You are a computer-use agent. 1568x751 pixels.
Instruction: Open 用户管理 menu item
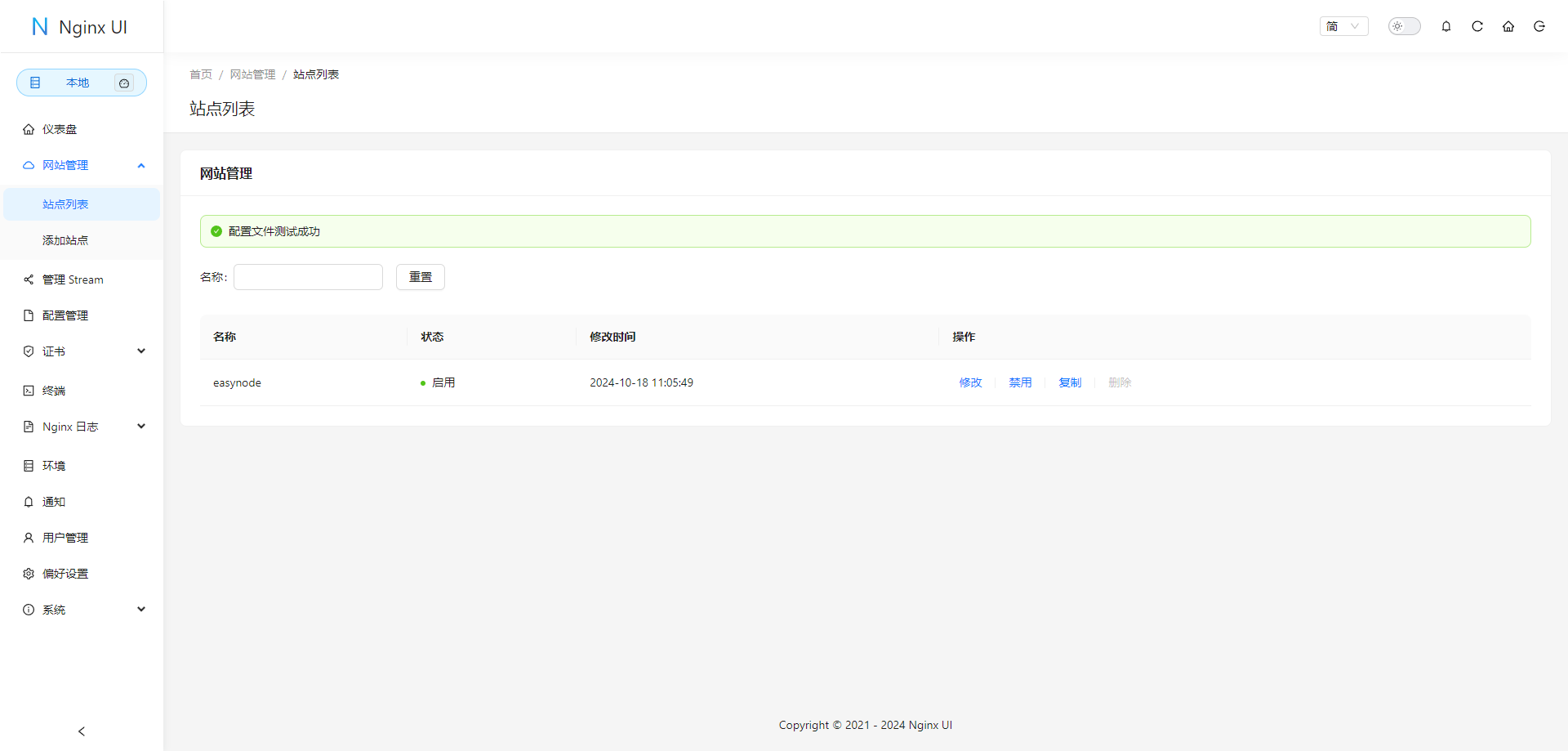pos(82,538)
